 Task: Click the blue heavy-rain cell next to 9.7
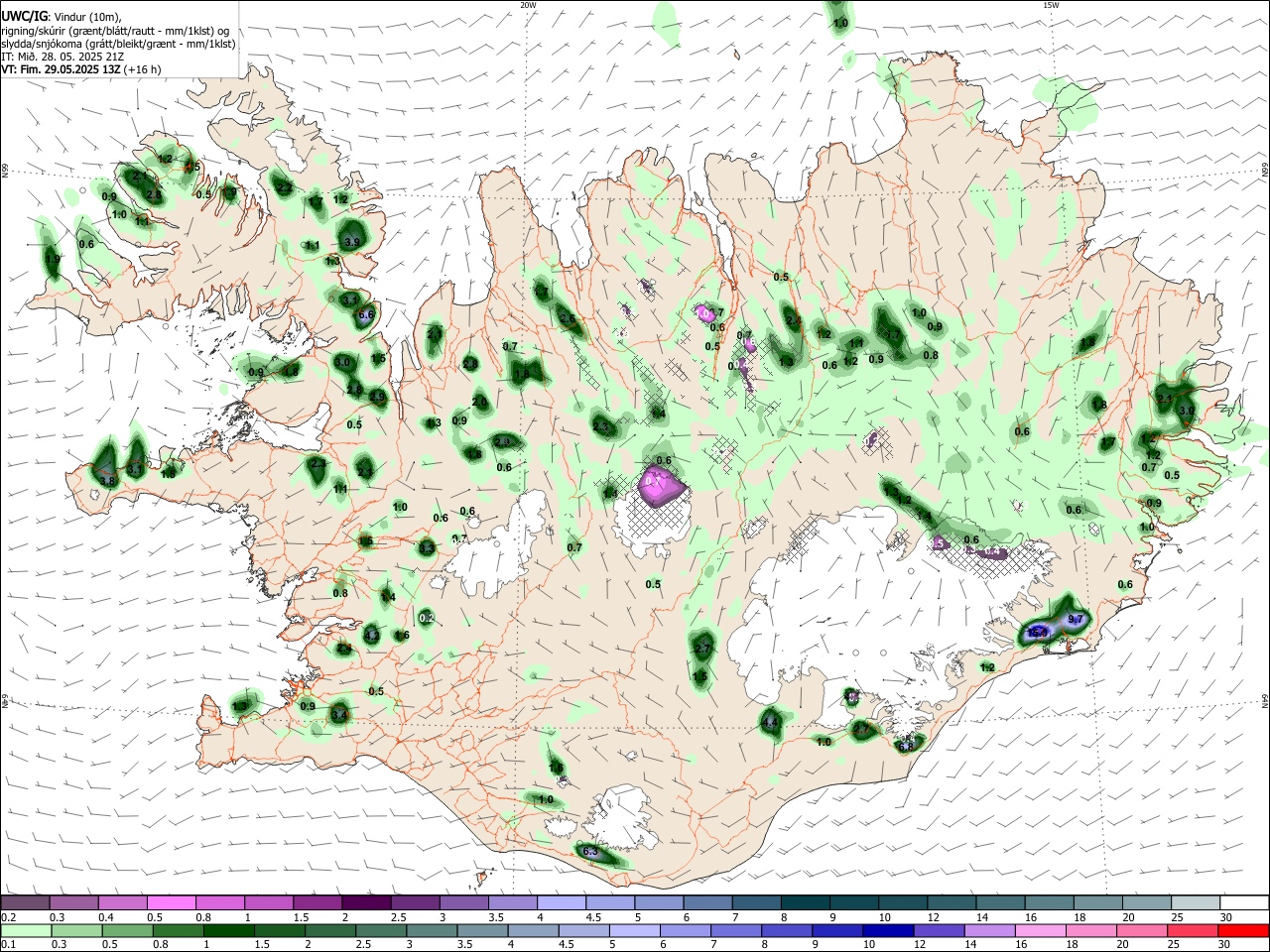pos(1038,632)
